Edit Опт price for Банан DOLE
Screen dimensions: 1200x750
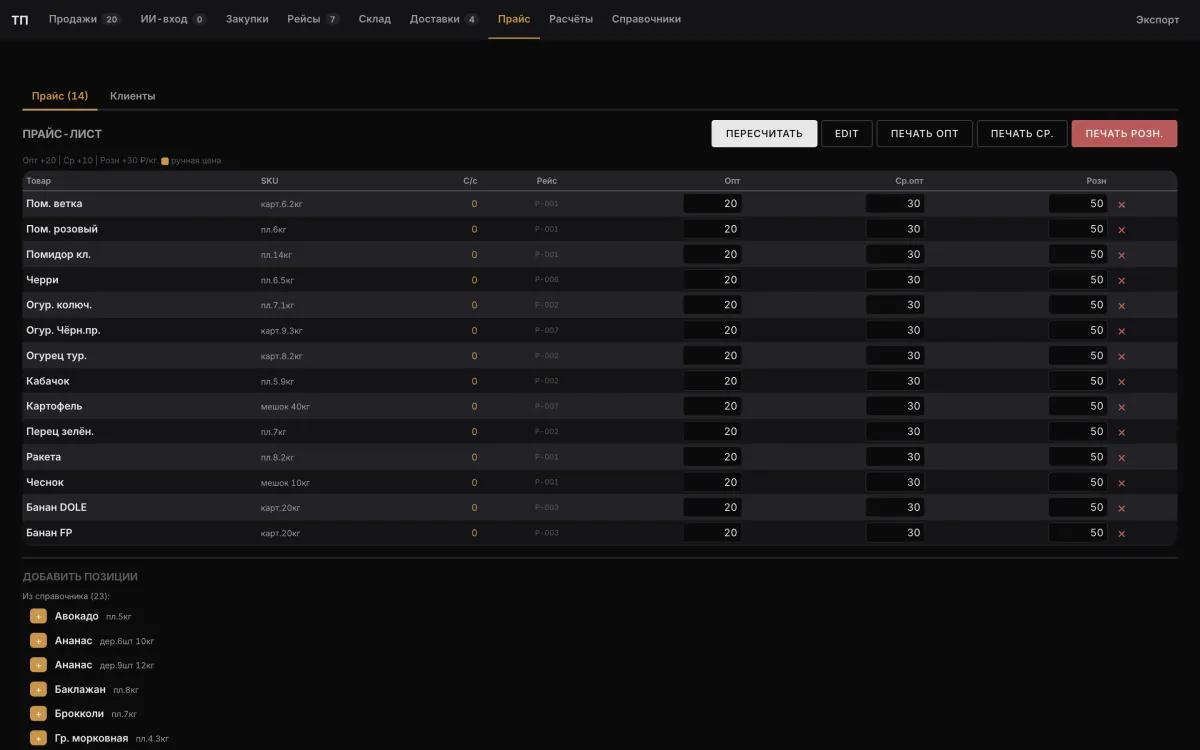[712, 507]
